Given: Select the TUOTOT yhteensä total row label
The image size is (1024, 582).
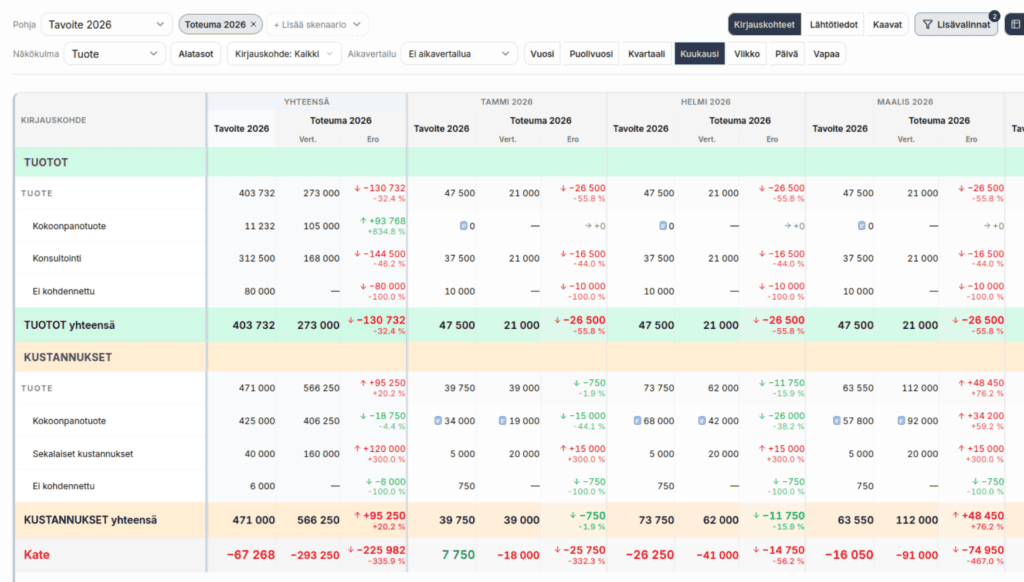Looking at the screenshot, I should [69, 325].
